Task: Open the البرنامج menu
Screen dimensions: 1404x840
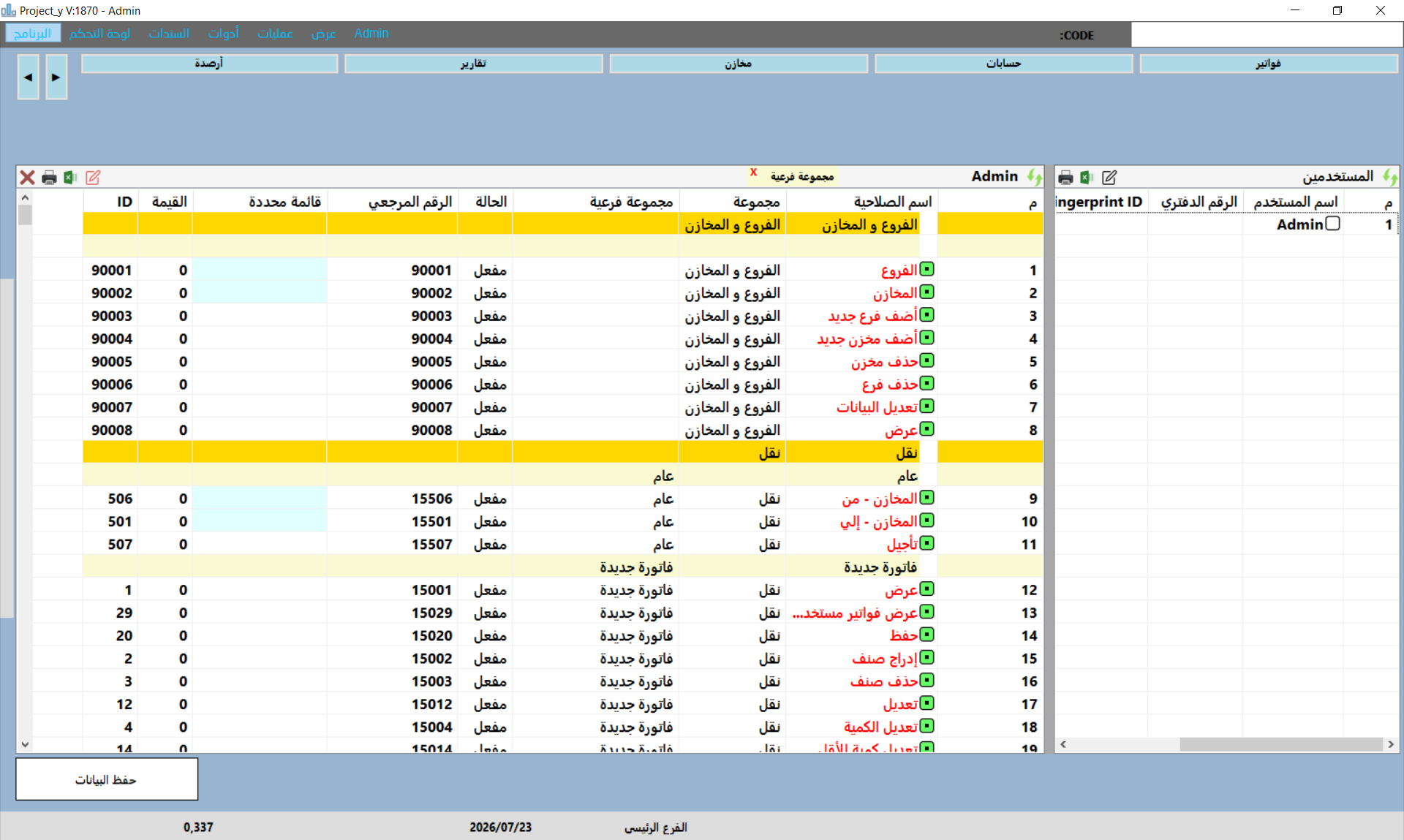Action: pyautogui.click(x=33, y=34)
